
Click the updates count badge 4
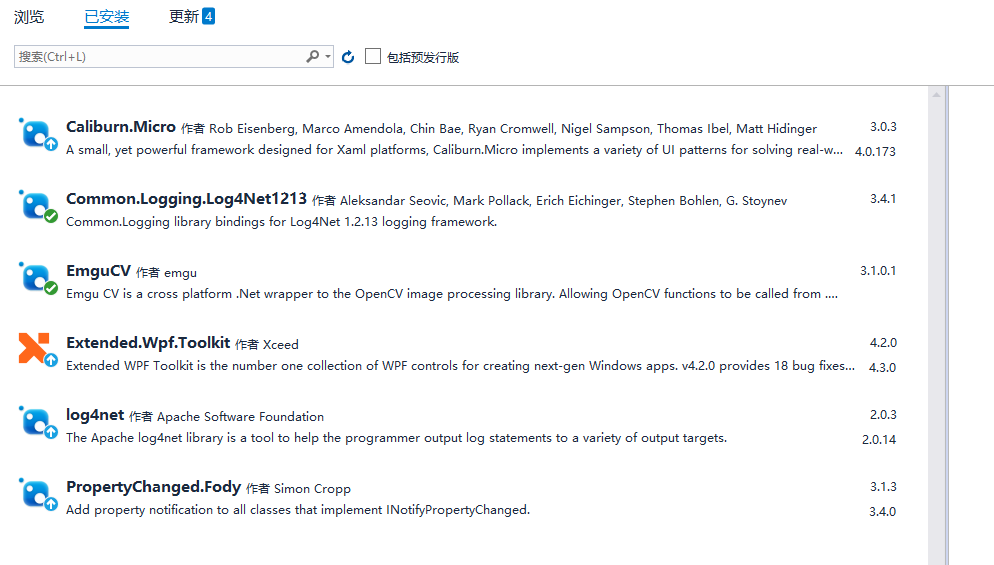(209, 16)
